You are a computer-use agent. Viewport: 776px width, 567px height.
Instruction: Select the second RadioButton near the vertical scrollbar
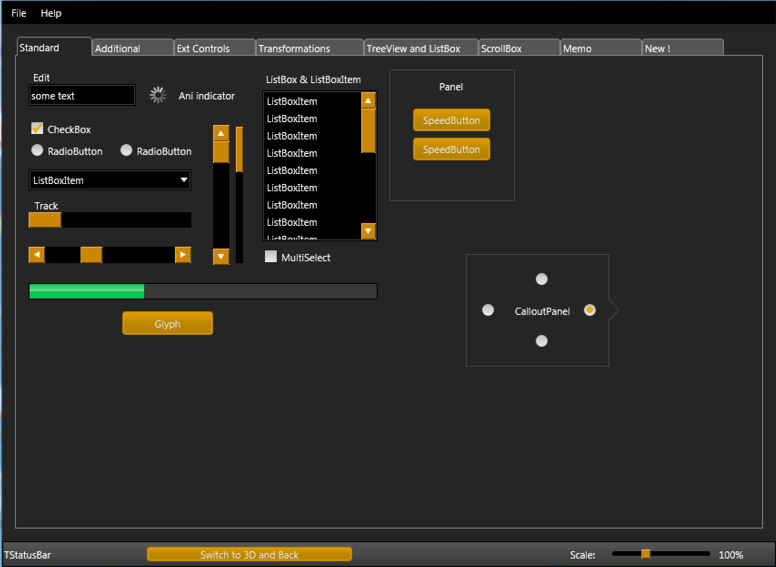(126, 150)
